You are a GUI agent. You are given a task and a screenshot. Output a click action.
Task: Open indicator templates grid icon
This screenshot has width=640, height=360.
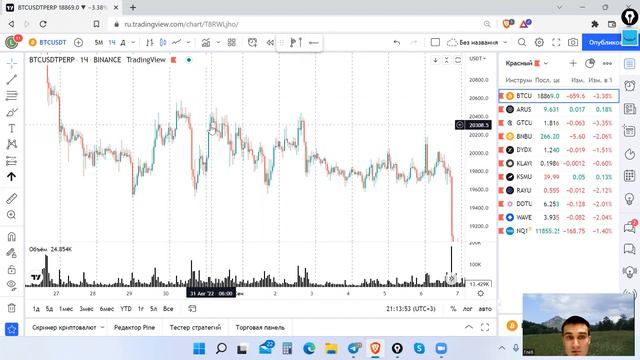point(231,42)
